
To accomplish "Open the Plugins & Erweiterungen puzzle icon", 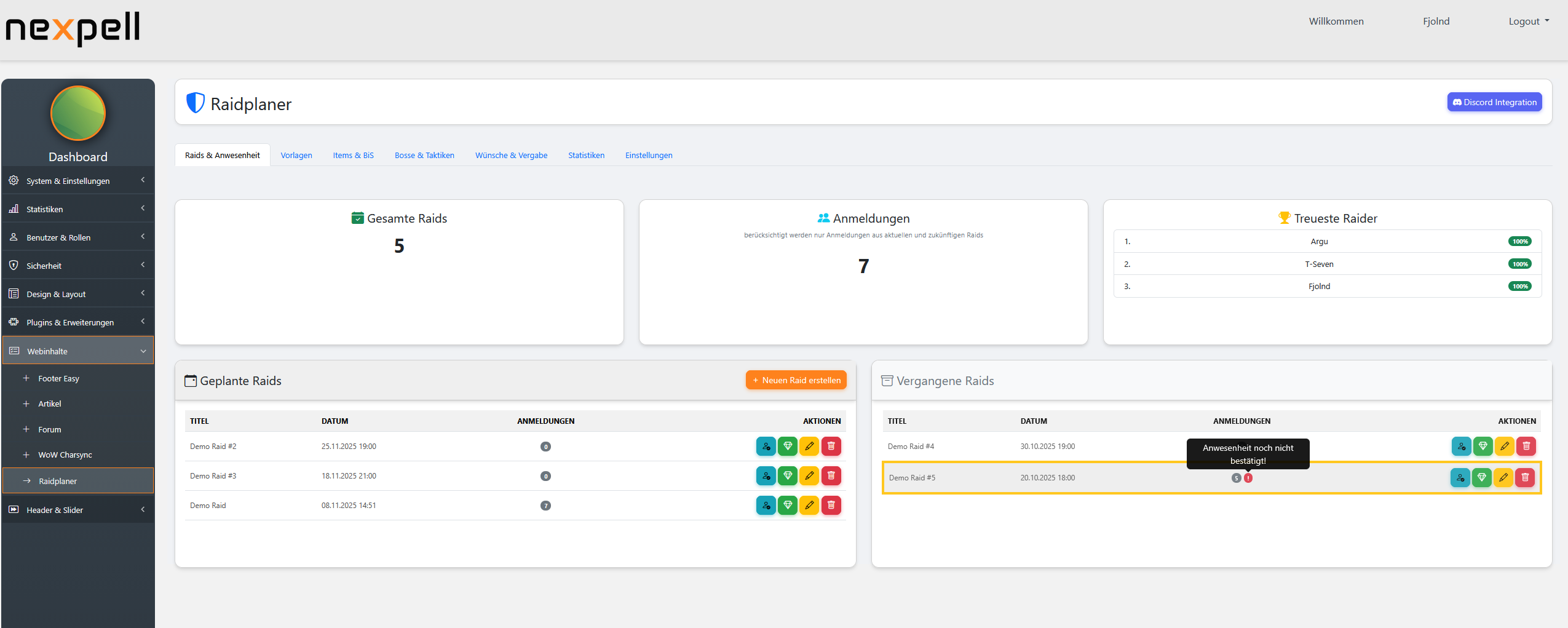I will coord(14,322).
